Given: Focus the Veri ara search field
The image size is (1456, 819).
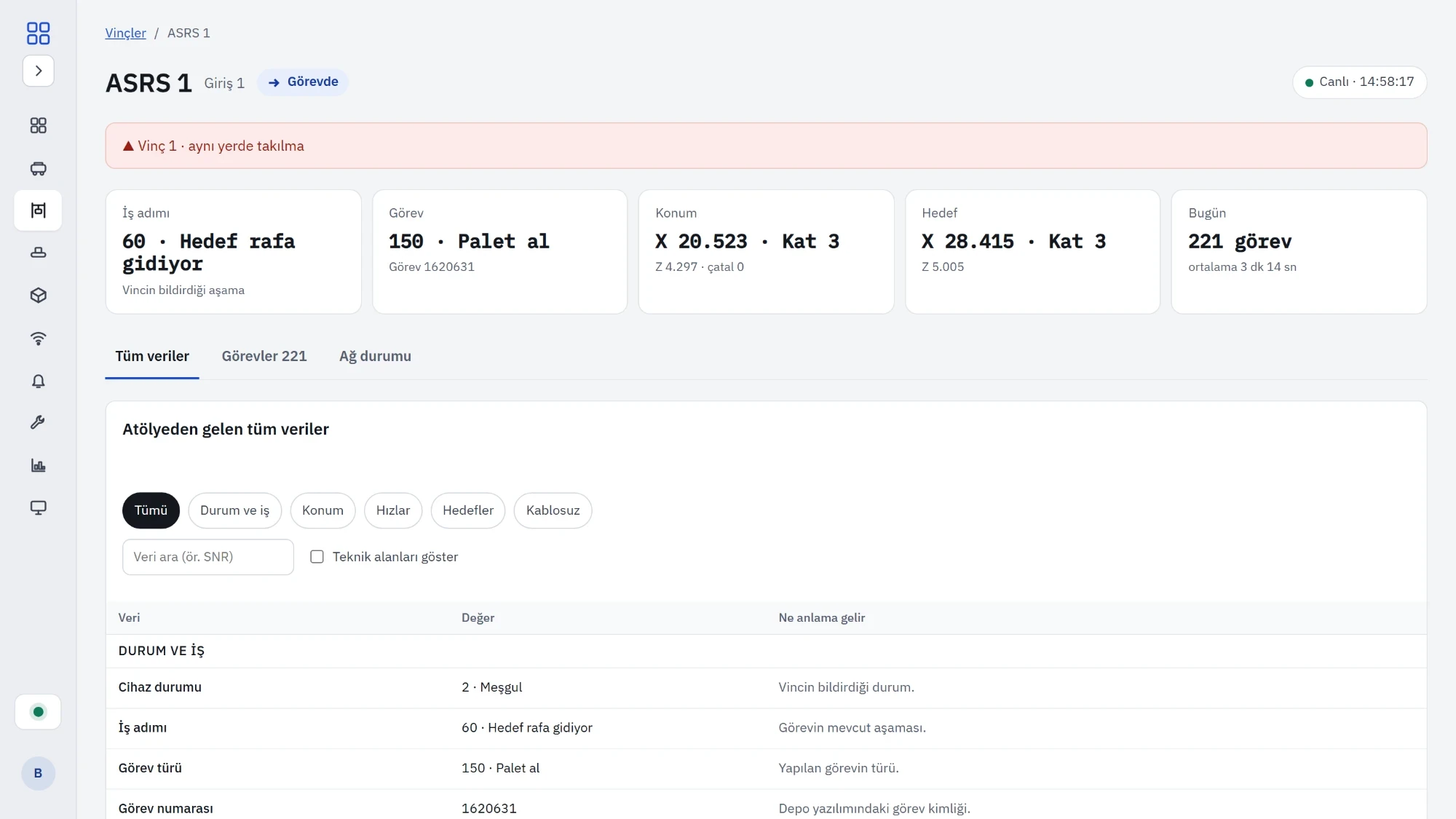Looking at the screenshot, I should [208, 557].
